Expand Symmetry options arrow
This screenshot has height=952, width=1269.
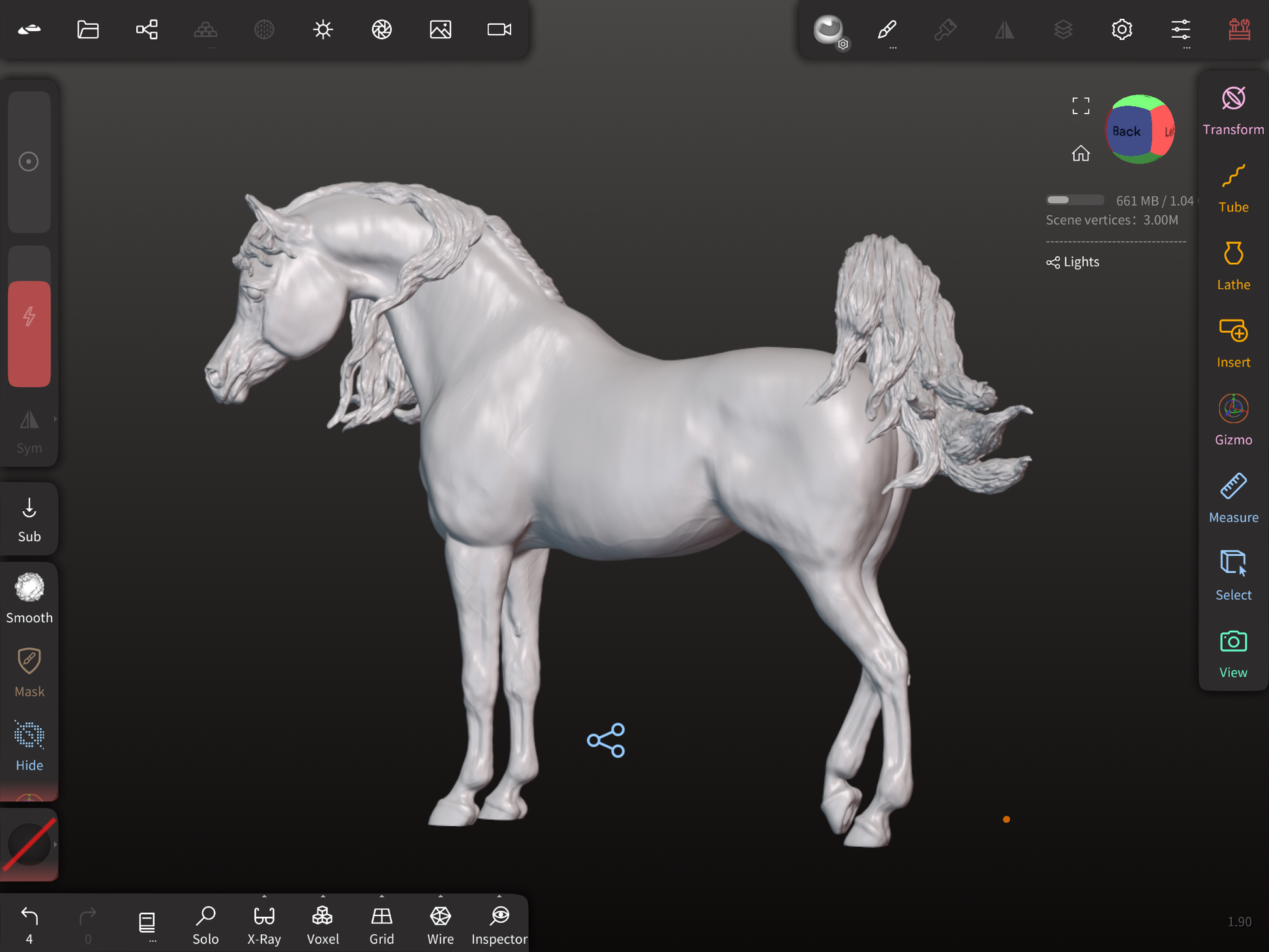[x=55, y=419]
